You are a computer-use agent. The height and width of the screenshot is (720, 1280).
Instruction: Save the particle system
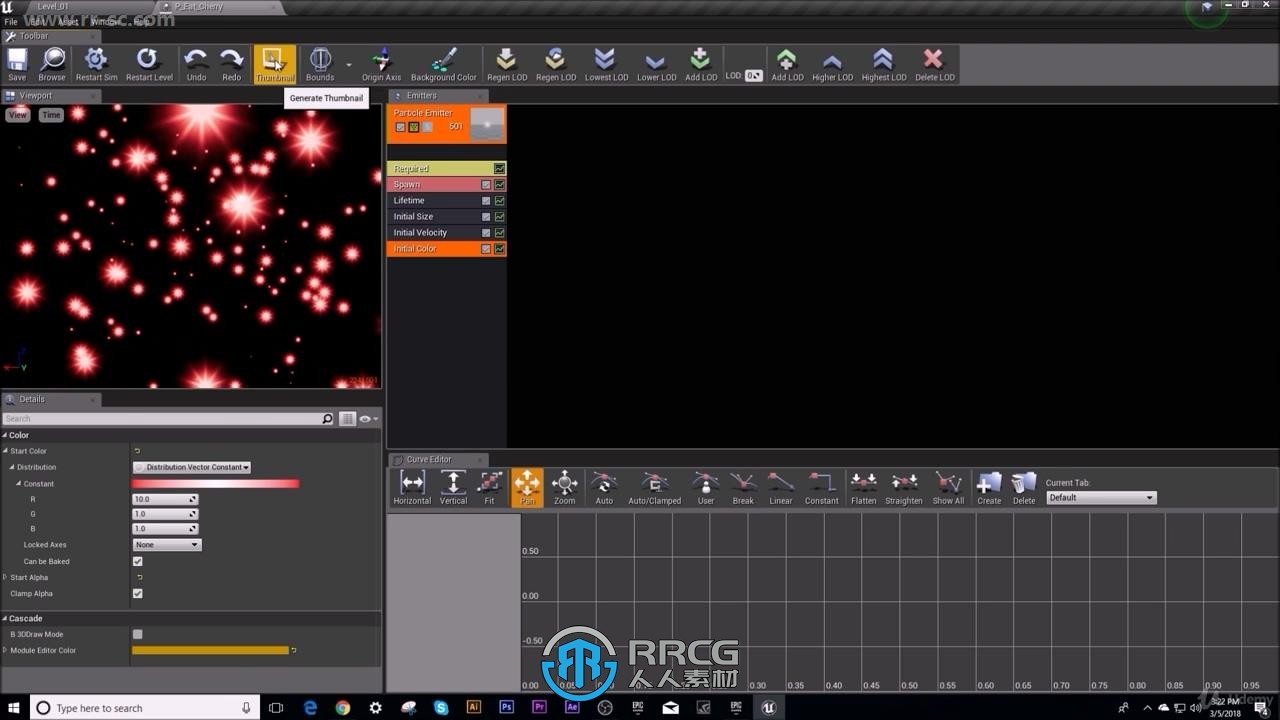[17, 64]
